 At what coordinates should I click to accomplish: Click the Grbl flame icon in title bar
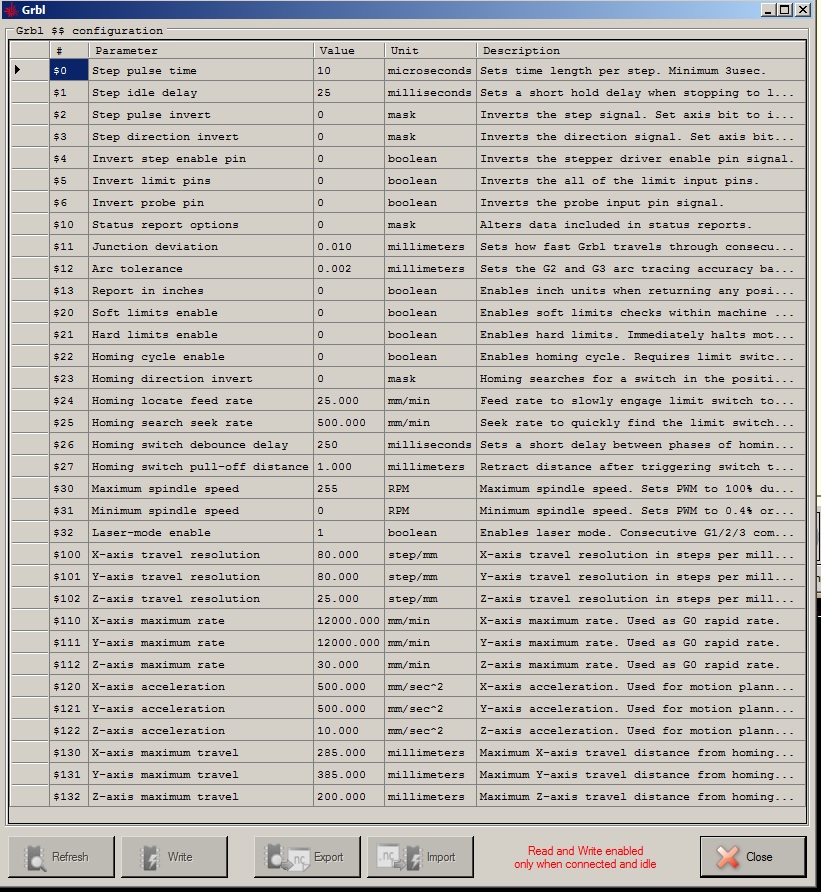(10, 10)
